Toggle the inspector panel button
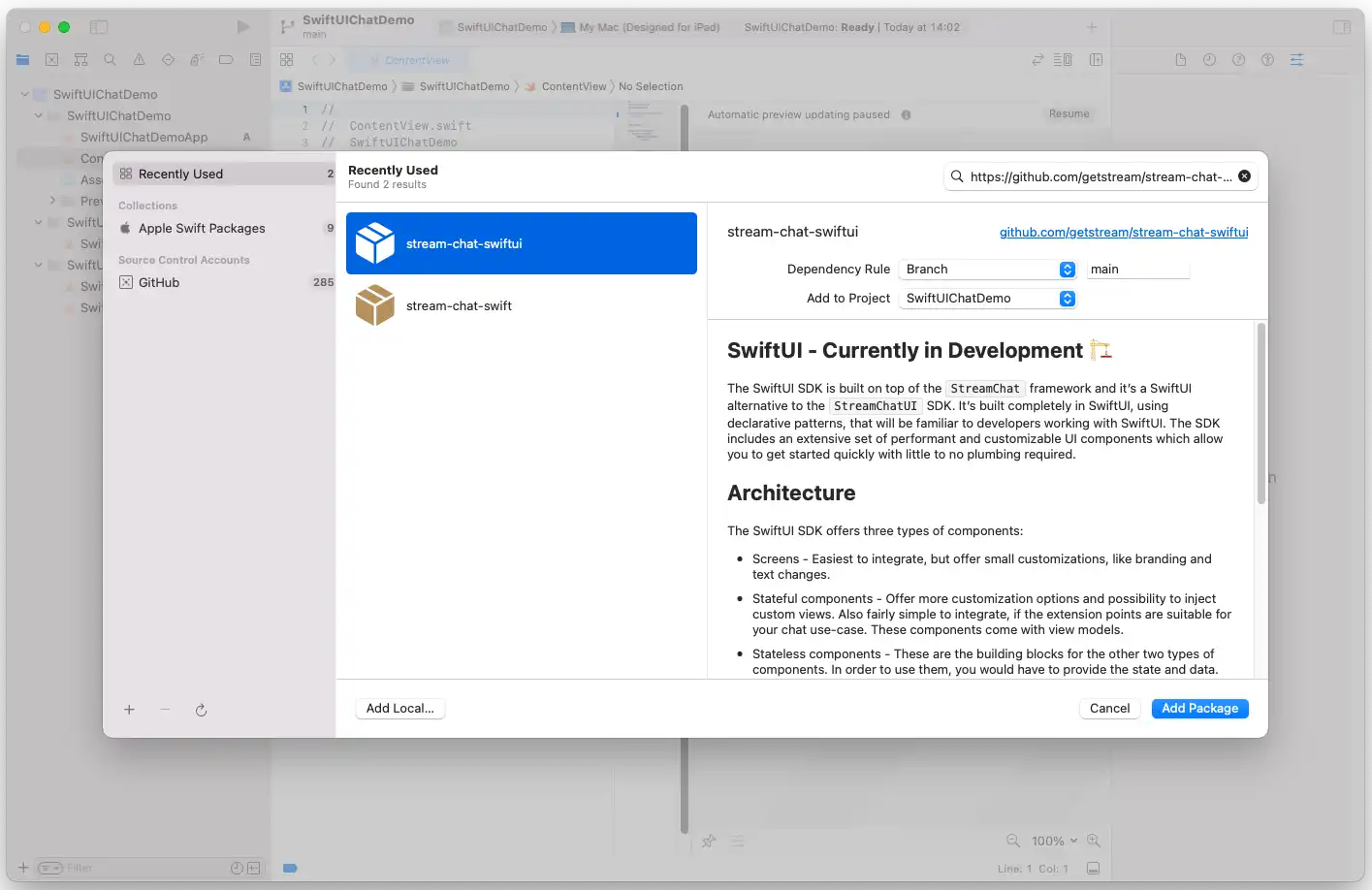1372x890 pixels. 1342,27
